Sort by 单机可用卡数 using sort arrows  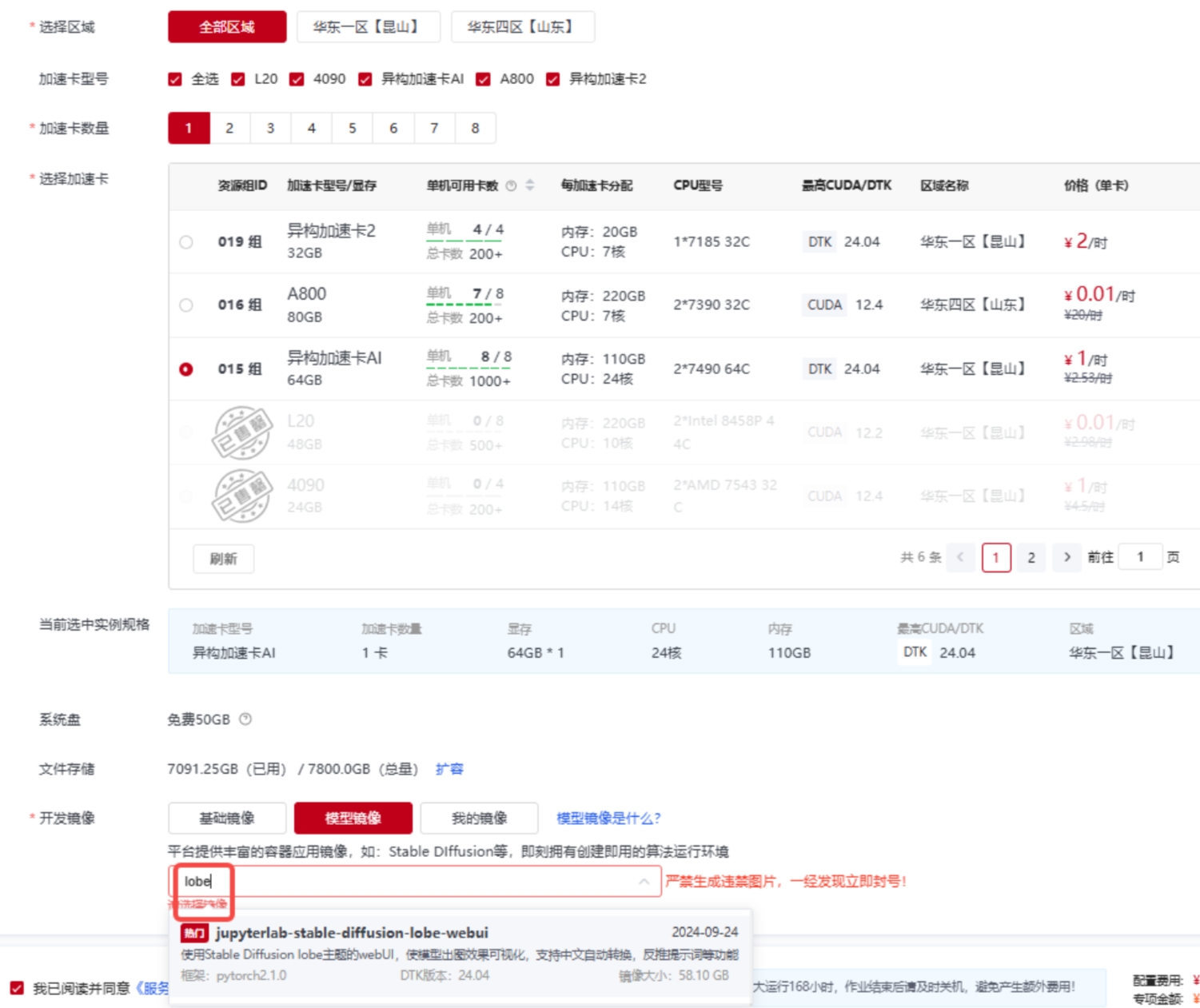tap(529, 185)
